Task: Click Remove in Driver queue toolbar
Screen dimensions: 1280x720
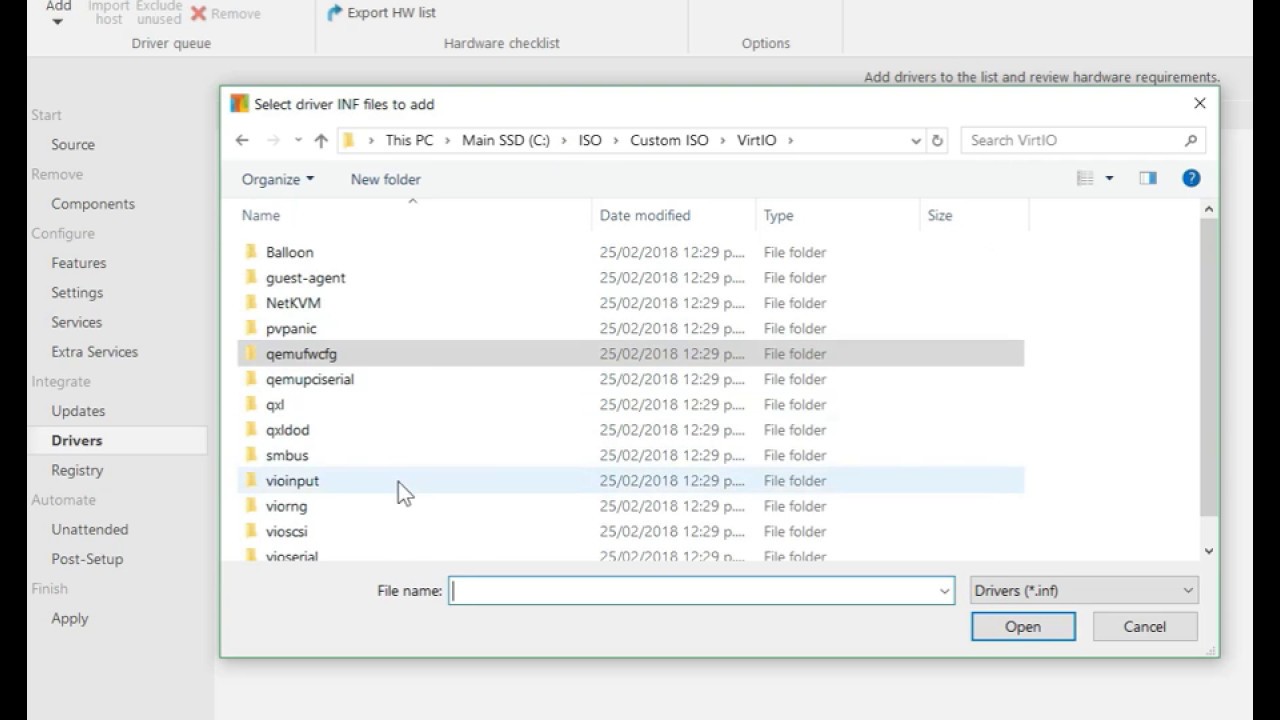Action: 226,14
